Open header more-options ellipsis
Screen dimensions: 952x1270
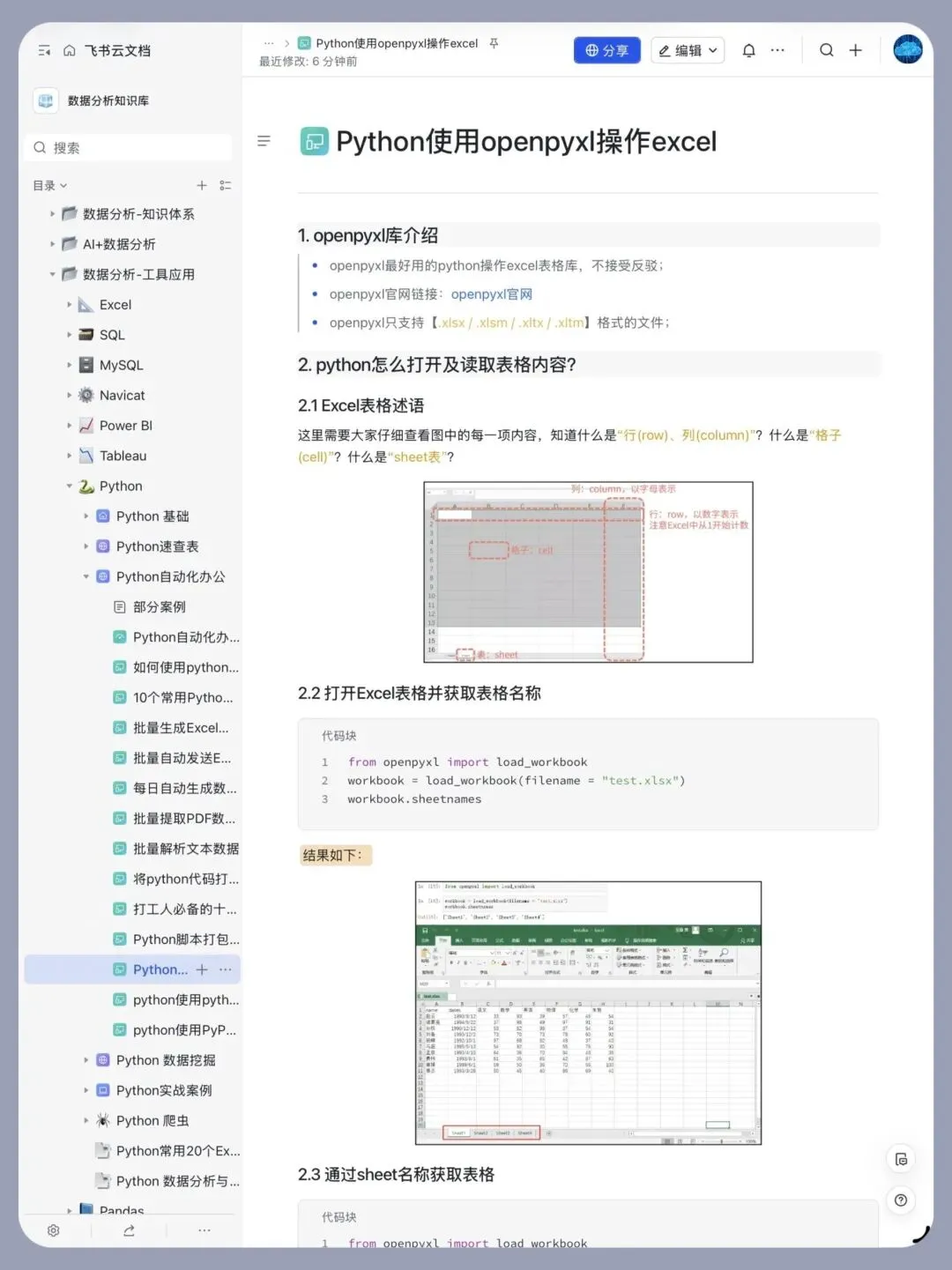click(x=777, y=50)
